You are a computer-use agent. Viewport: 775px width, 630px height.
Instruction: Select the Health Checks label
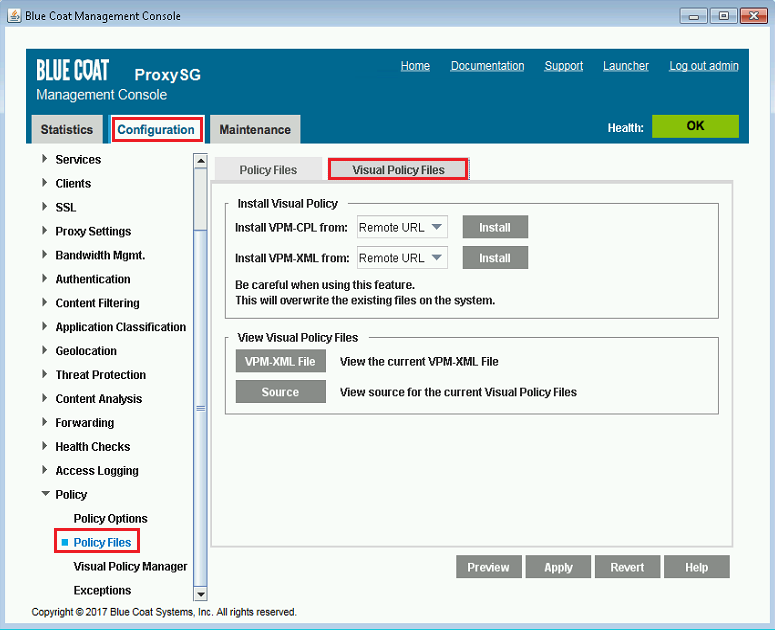(x=92, y=447)
